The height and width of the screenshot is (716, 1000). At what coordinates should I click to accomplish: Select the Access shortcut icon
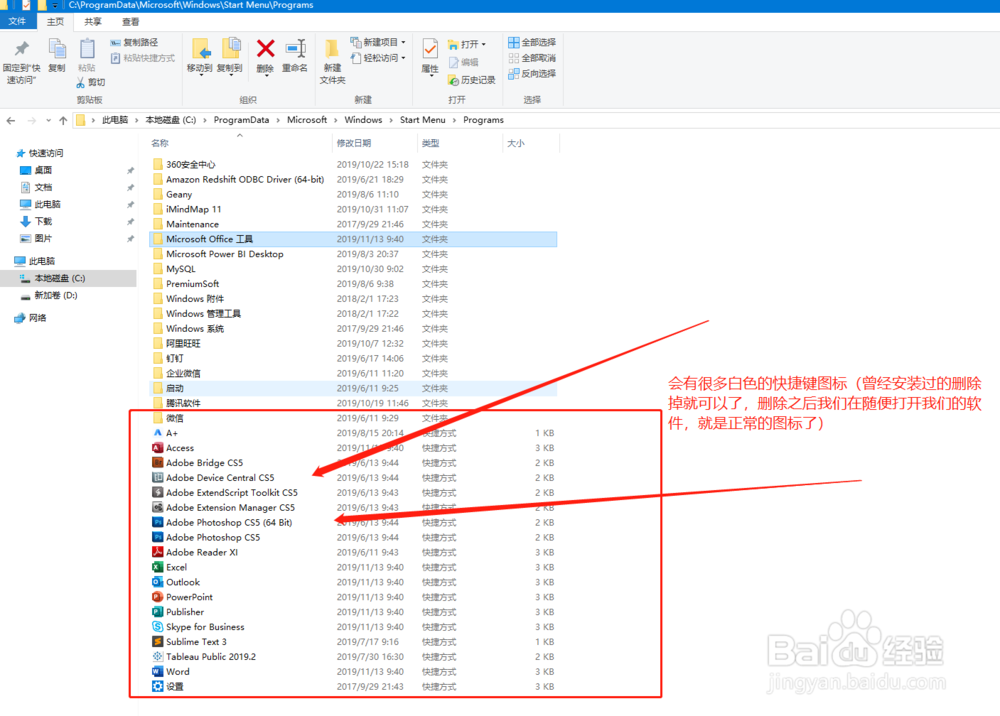(x=158, y=448)
